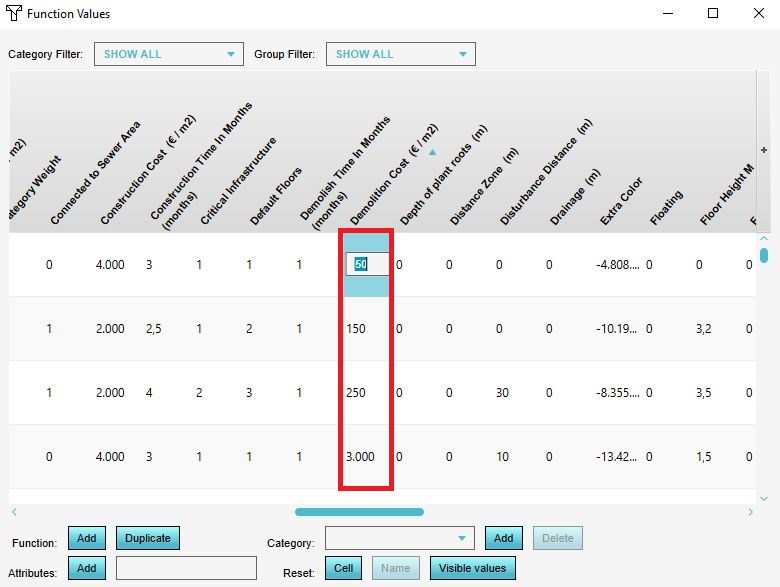
Task: Click the vertical scrollbar up arrow
Action: click(764, 240)
